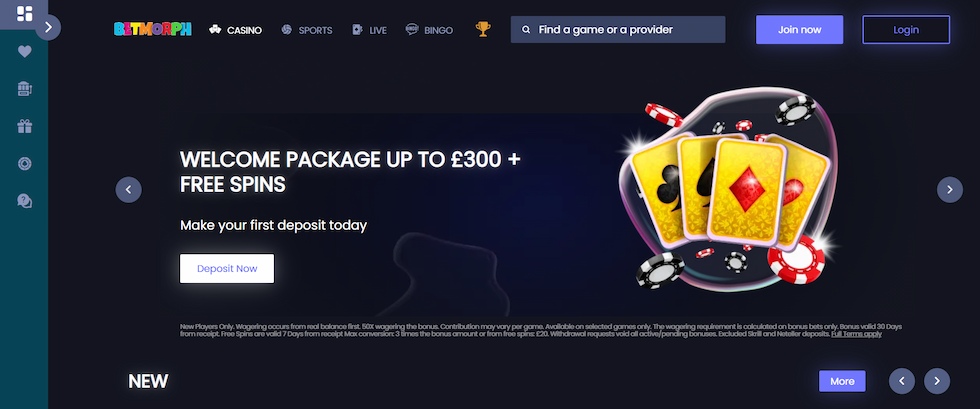Open favorites heart icon in sidebar
Image resolution: width=980 pixels, height=409 pixels.
[24, 52]
